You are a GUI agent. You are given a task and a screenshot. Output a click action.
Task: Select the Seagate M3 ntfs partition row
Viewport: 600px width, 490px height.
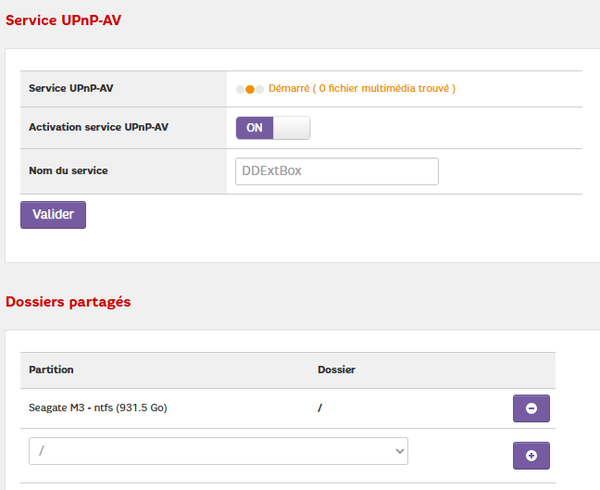point(98,408)
